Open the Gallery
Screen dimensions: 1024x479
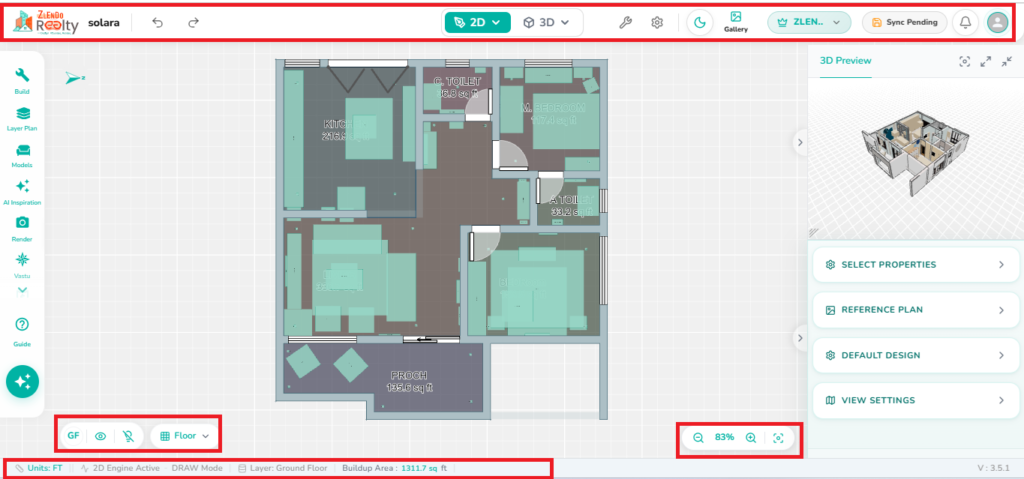736,22
